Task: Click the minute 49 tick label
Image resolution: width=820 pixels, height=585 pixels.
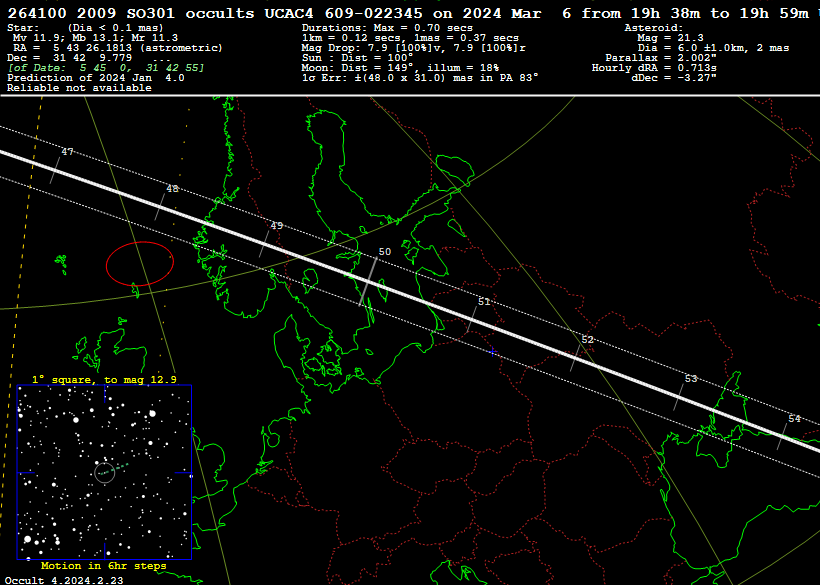Action: pyautogui.click(x=277, y=225)
